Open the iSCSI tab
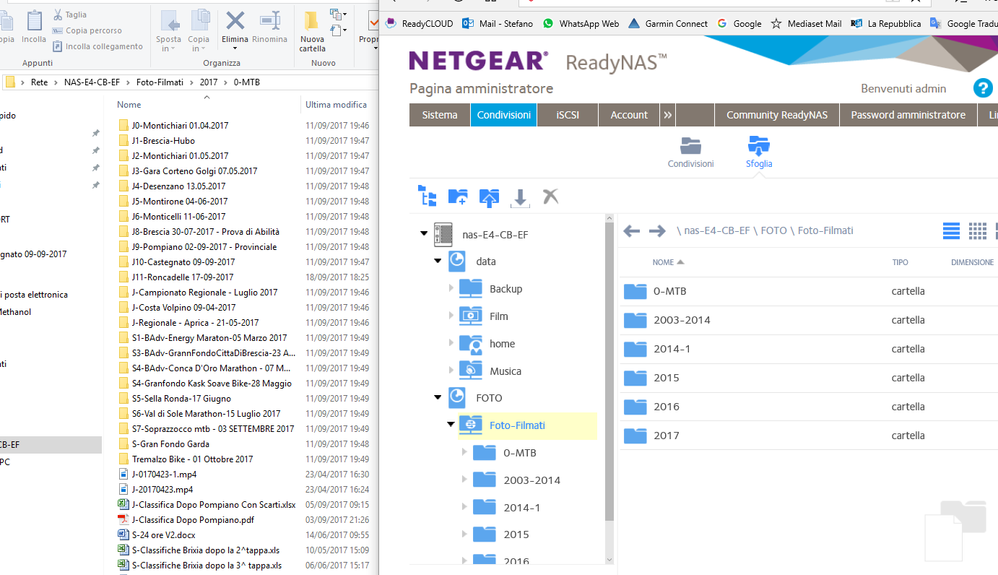Screen dimensions: 998x575 point(568,115)
